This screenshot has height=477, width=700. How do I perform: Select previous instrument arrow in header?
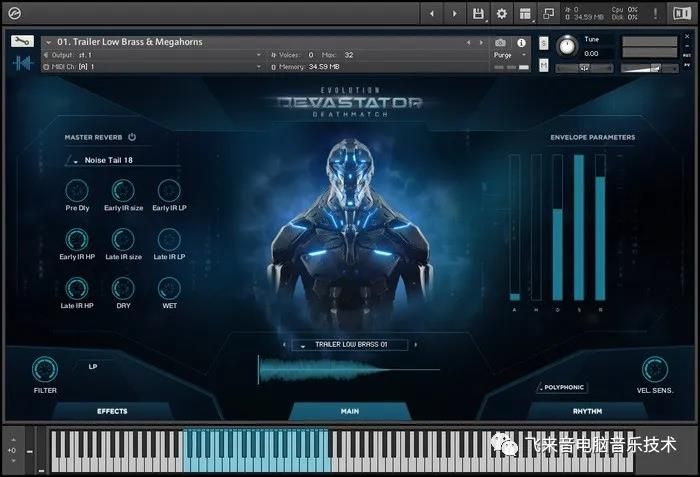[x=468, y=42]
